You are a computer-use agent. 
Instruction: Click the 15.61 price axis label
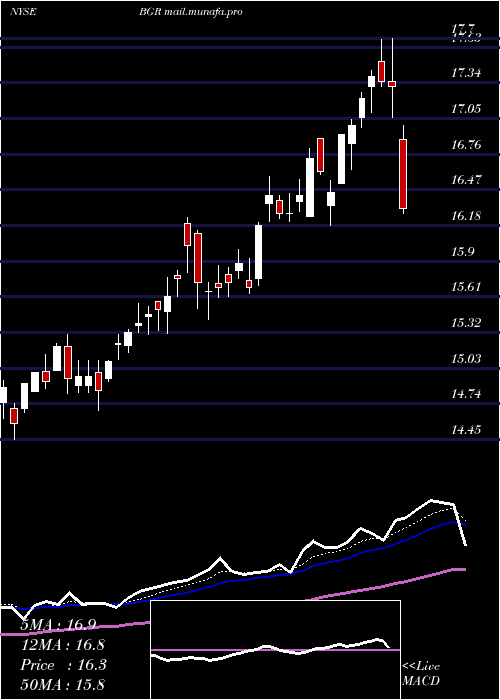[466, 287]
